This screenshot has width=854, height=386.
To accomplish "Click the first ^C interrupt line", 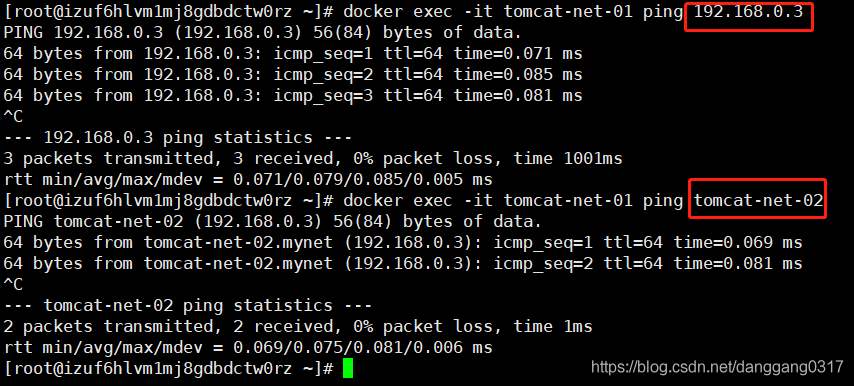I will pyautogui.click(x=13, y=117).
